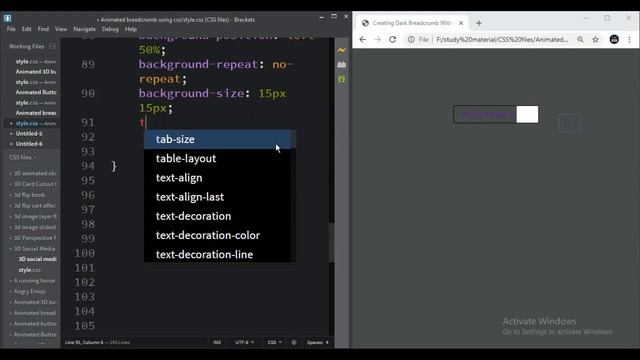640x360 pixels.
Task: Go forward in Chrome
Action: pyautogui.click(x=378, y=40)
